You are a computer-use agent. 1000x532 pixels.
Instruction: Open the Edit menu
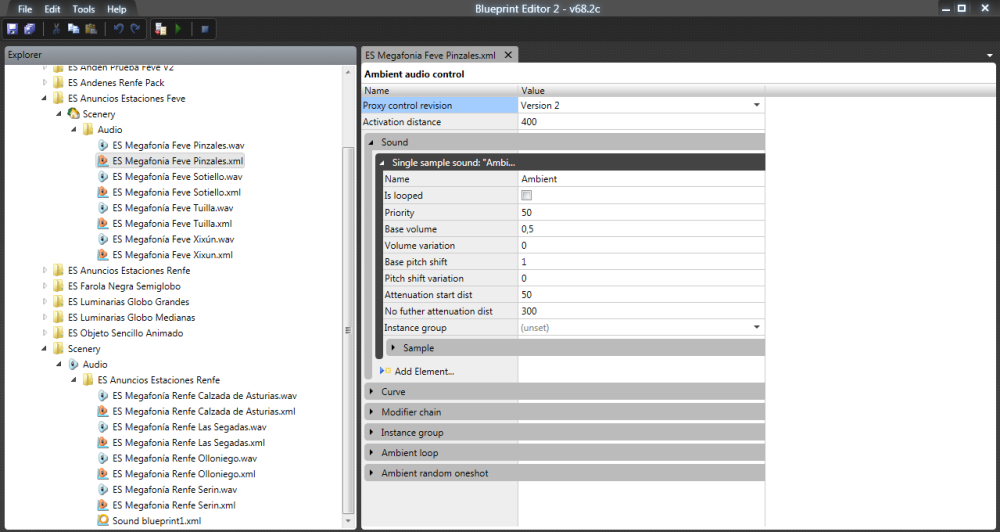click(52, 9)
